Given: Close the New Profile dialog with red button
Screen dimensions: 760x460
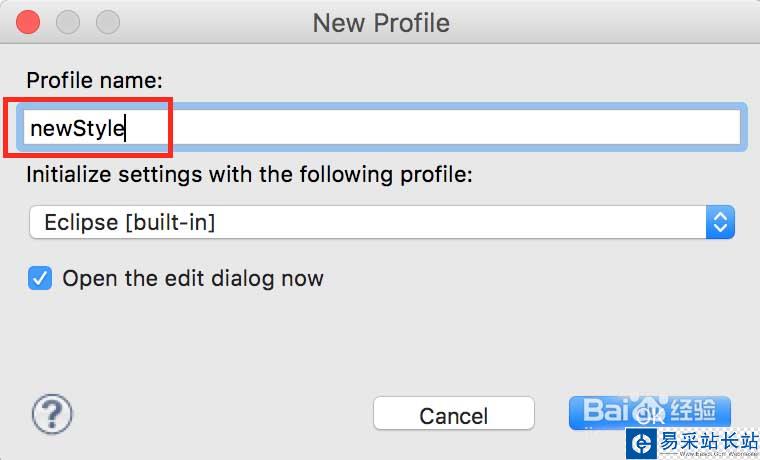Looking at the screenshot, I should [29, 21].
